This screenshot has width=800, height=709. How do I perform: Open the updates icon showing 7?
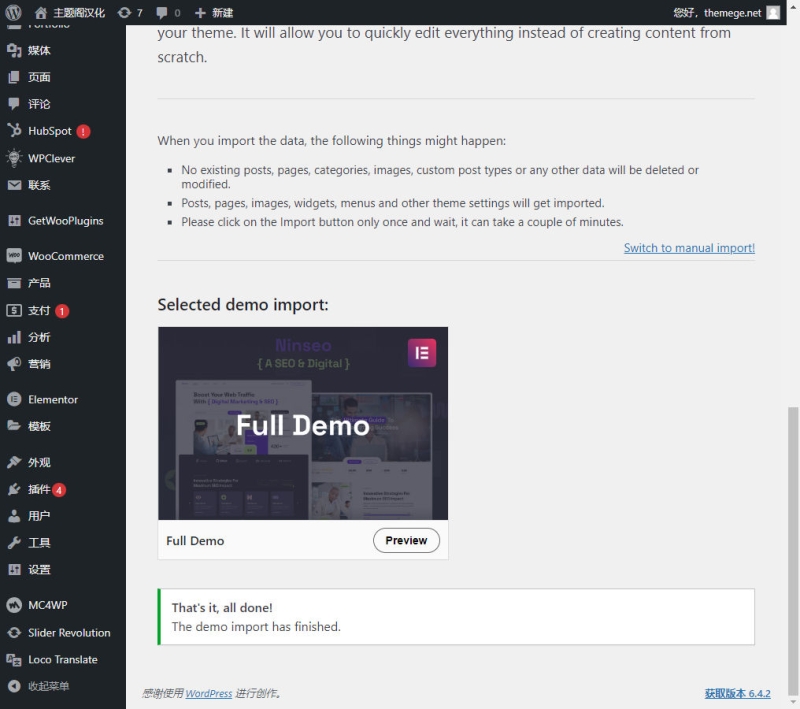(124, 13)
